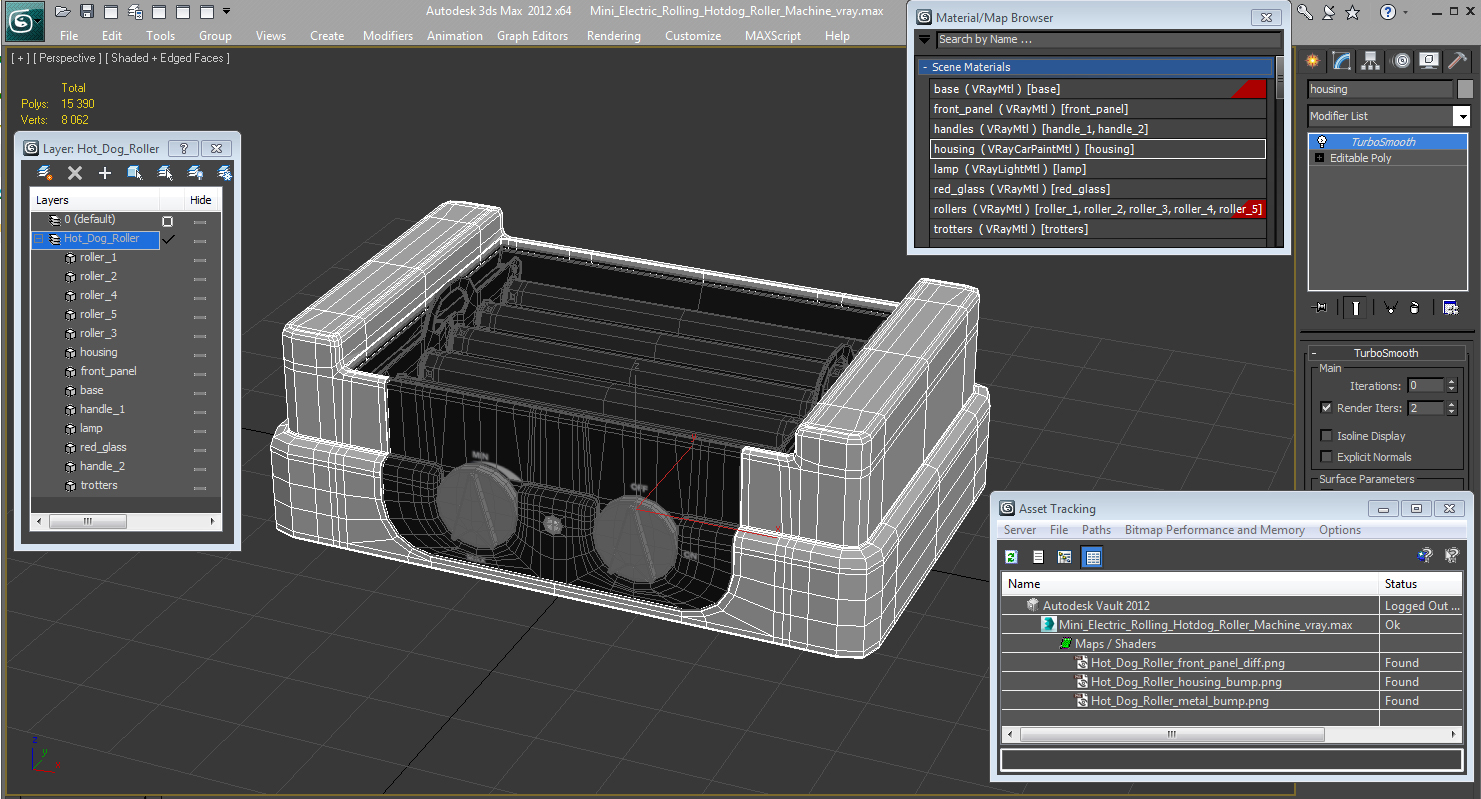The width and height of the screenshot is (1481, 799).
Task: Toggle the hide dash for the housing row
Action: tap(200, 354)
